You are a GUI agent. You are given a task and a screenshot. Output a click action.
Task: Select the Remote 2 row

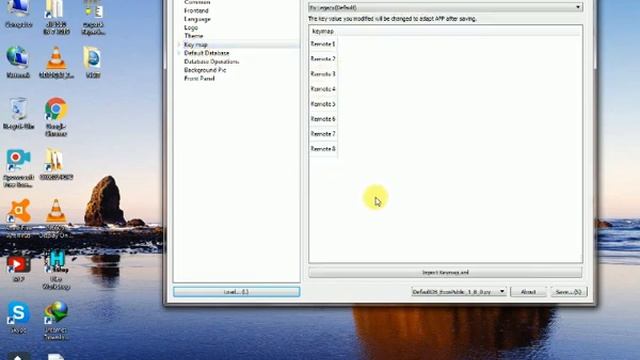point(323,59)
